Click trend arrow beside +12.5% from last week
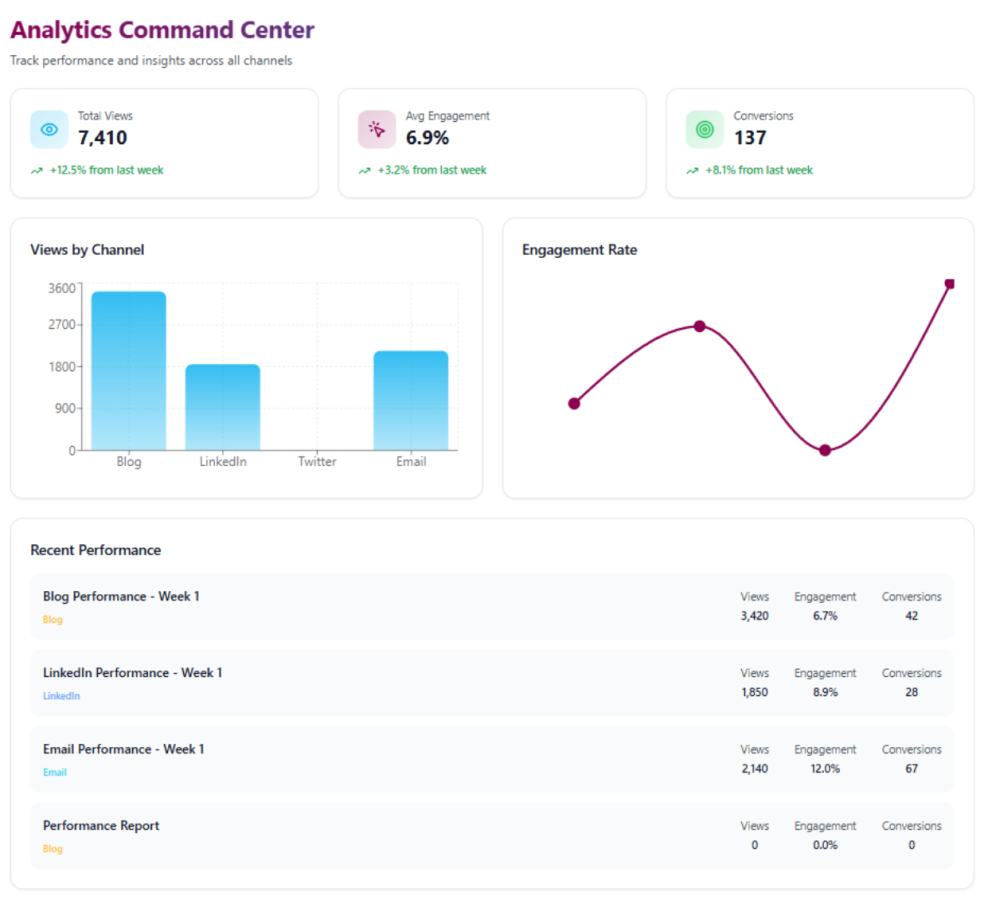988x900 pixels. click(x=37, y=171)
